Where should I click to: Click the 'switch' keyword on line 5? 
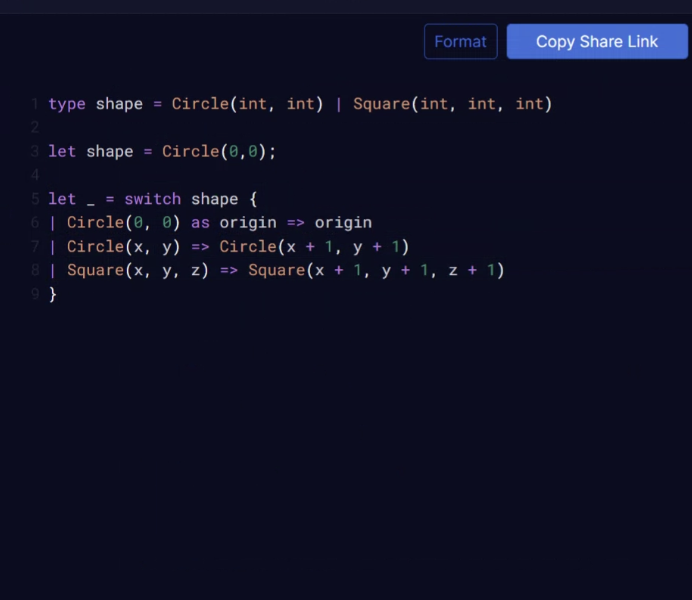pyautogui.click(x=153, y=199)
